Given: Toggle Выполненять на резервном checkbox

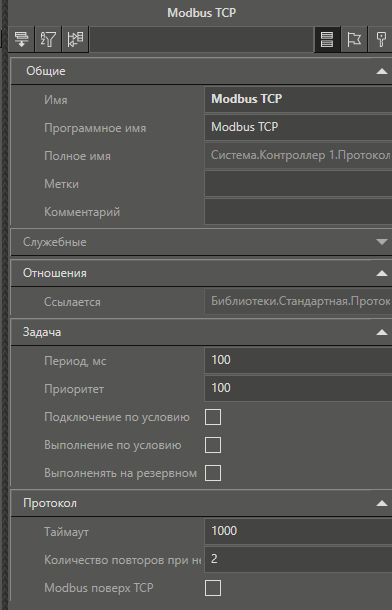Looking at the screenshot, I should (x=213, y=473).
